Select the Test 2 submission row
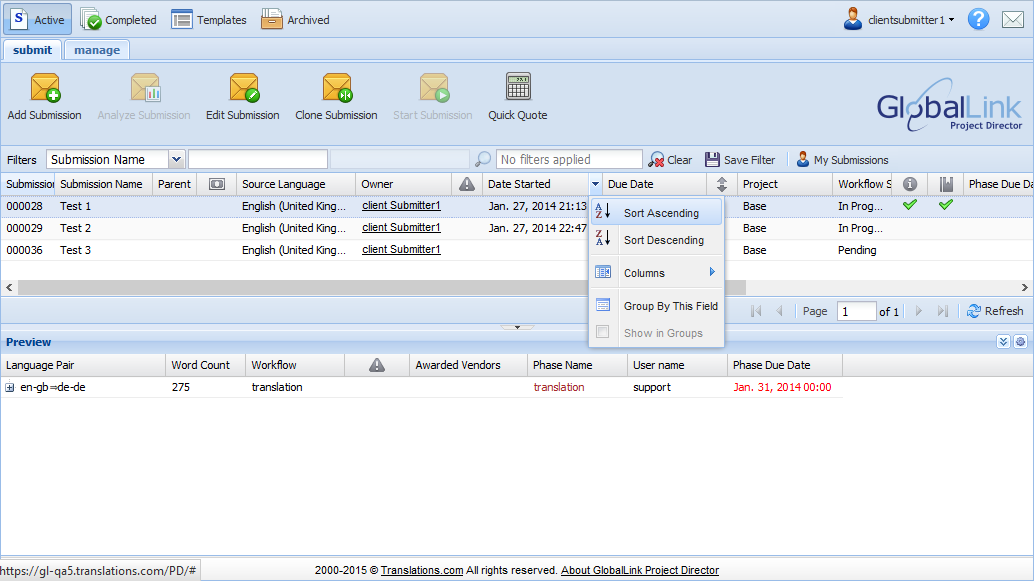The image size is (1034, 581). (517, 228)
